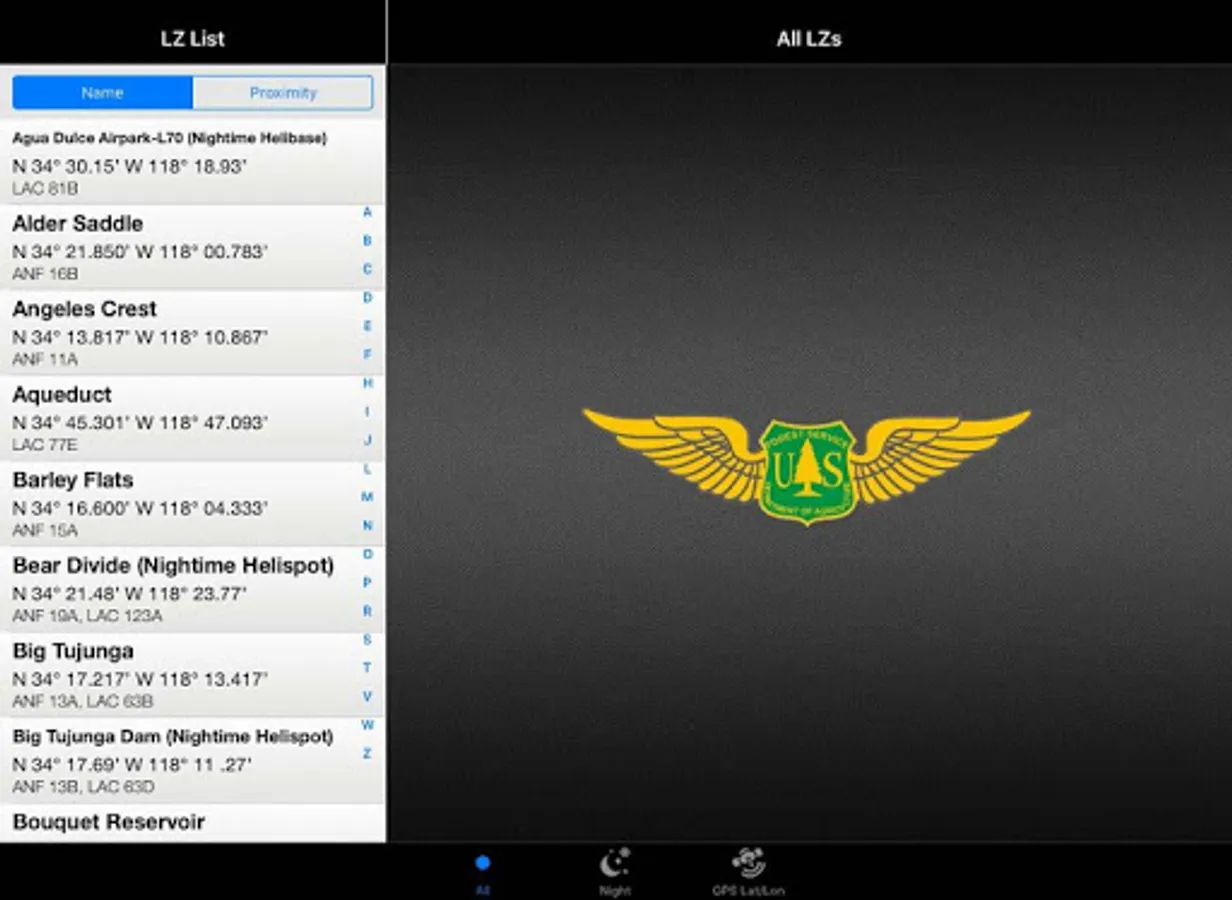Screen dimensions: 1232x900
Task: Click the ANF 16B map reference
Action: click(45, 274)
